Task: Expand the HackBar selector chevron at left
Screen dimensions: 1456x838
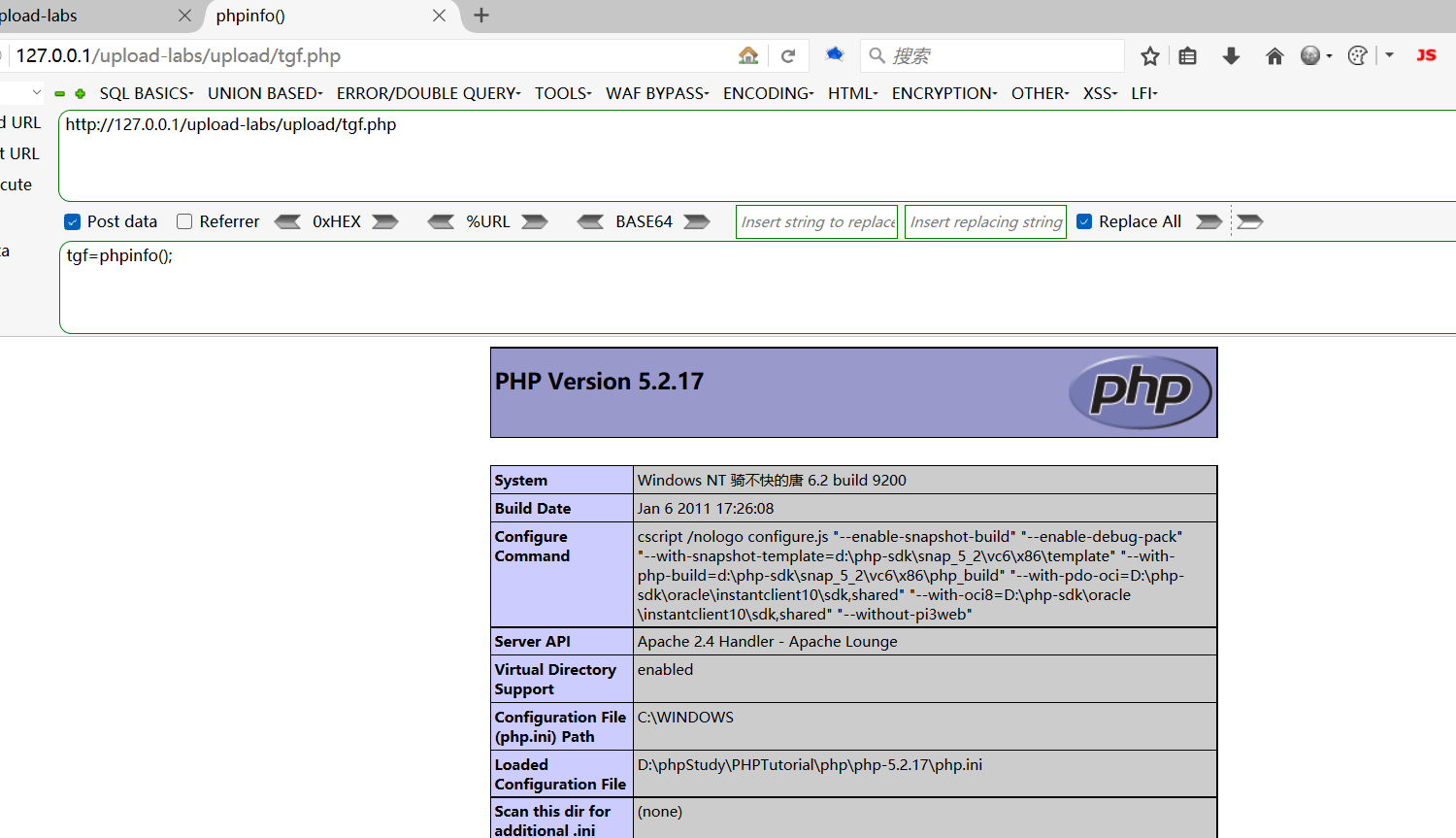Action: pos(37,92)
